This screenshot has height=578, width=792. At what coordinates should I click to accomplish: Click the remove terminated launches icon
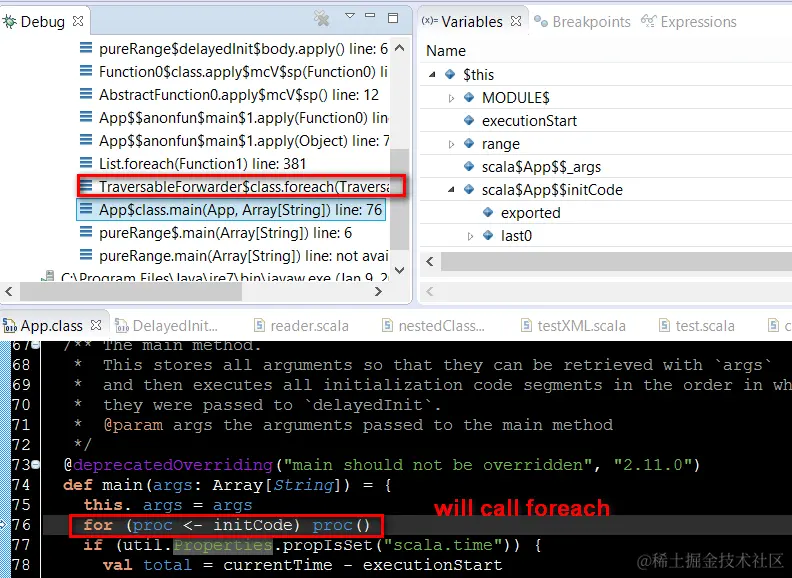tap(321, 18)
